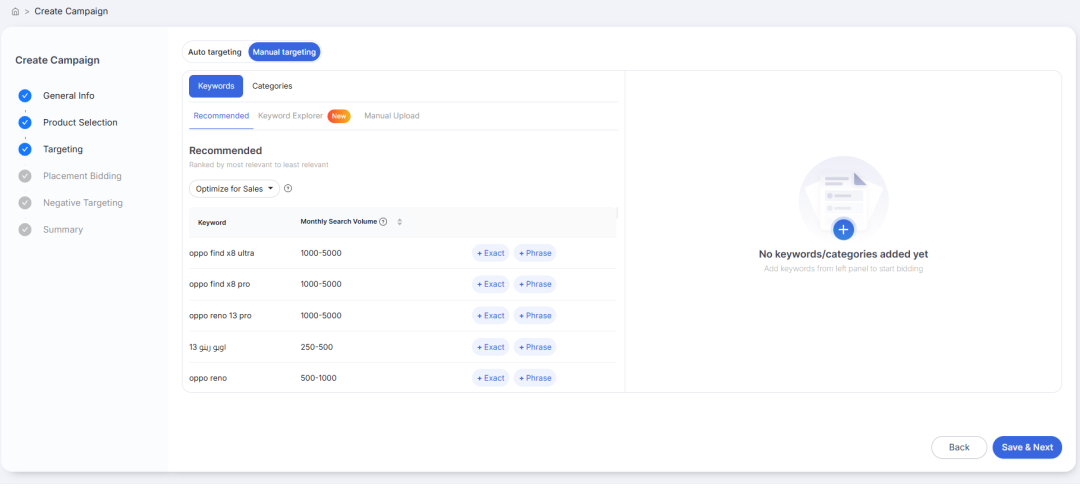1080x489 pixels.
Task: Add 'oppo reno 13 pro' as Exact
Action: (490, 315)
